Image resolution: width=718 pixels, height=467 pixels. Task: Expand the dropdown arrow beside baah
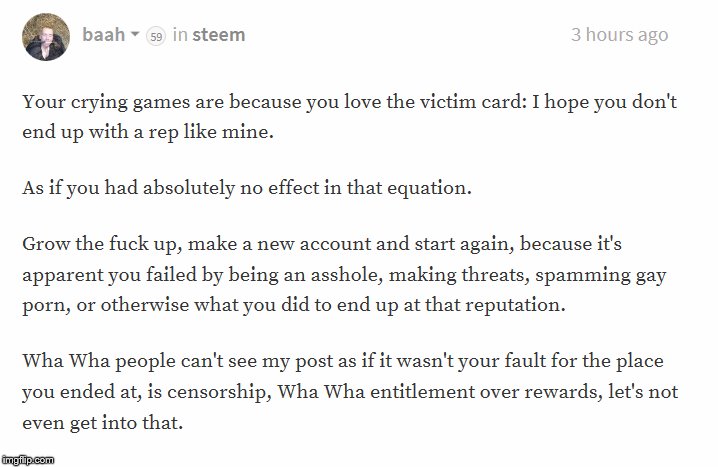pos(135,34)
